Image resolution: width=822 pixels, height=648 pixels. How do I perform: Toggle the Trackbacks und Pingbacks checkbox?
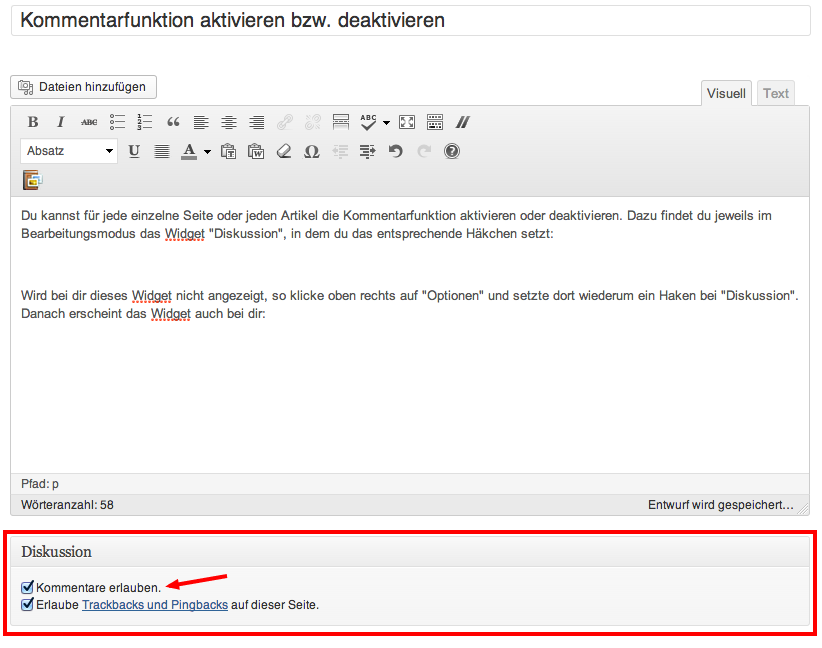(x=28, y=604)
